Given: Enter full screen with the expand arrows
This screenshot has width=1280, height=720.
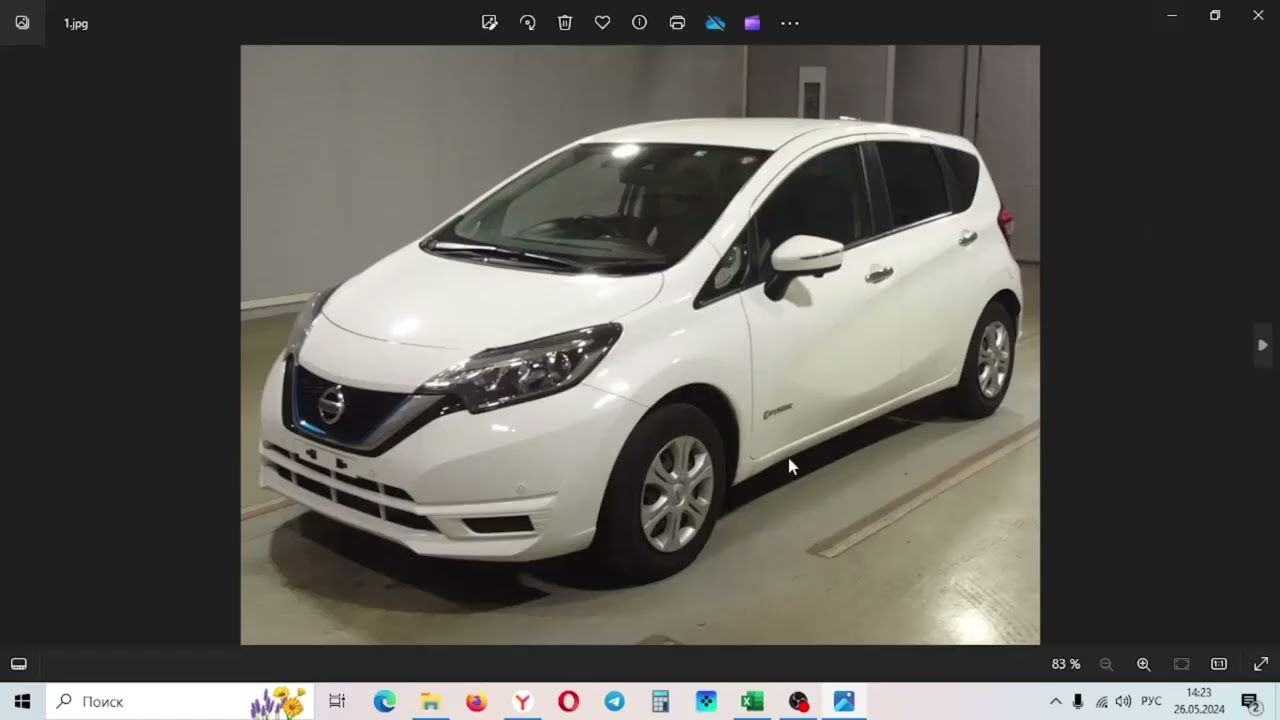Looking at the screenshot, I should click(1261, 664).
